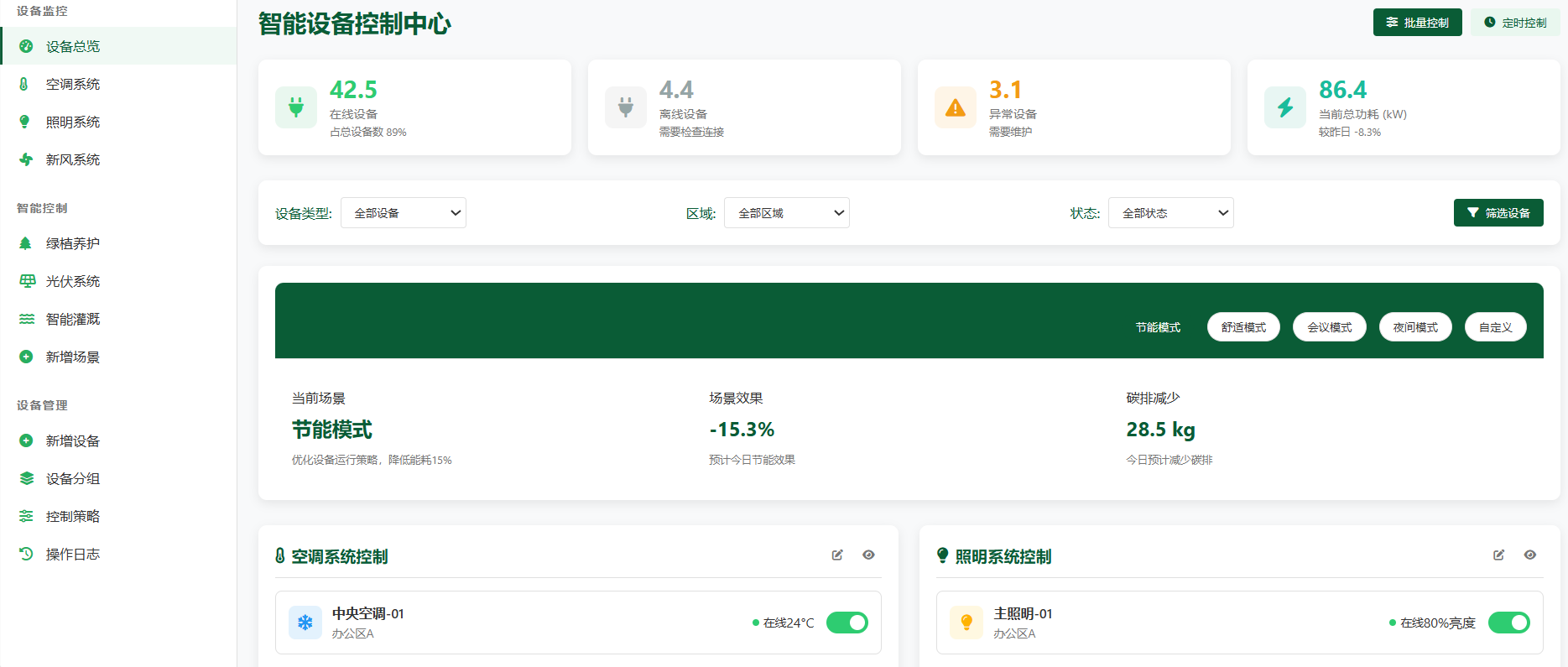Open 空调系统 in the sidebar

(73, 84)
